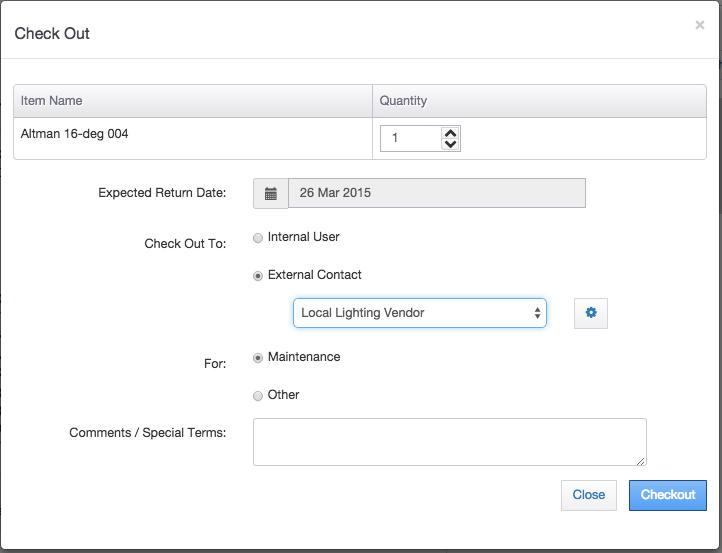This screenshot has height=553, width=722.
Task: Dismiss the dialog with the X icon
Action: point(699,25)
